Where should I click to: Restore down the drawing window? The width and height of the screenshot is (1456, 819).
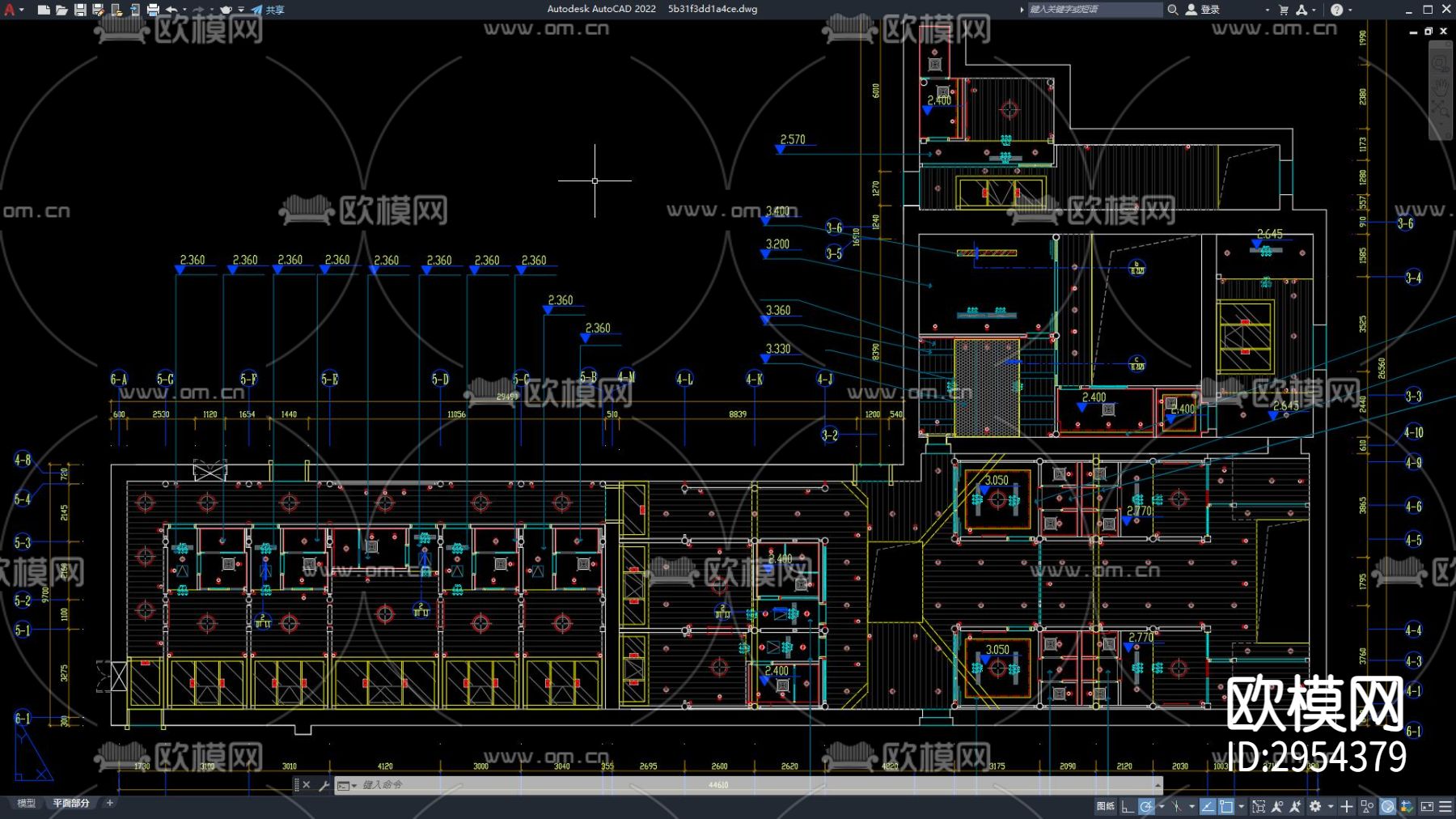point(1428,31)
